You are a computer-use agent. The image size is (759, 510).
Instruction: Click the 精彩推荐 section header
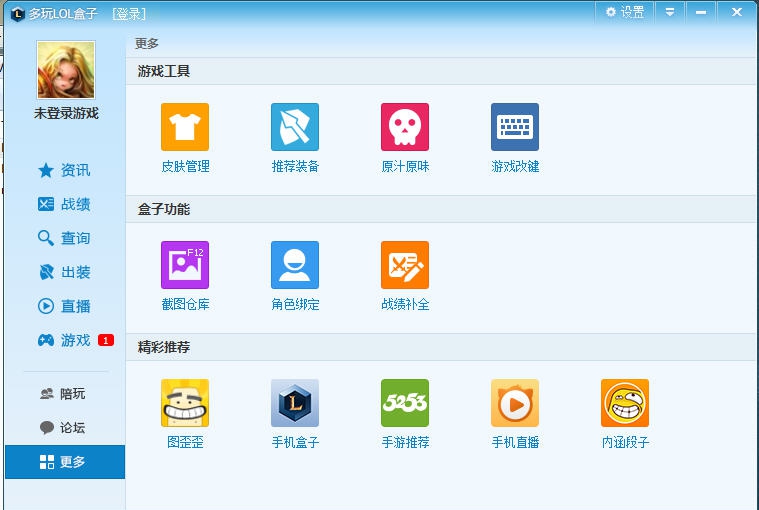pyautogui.click(x=164, y=347)
